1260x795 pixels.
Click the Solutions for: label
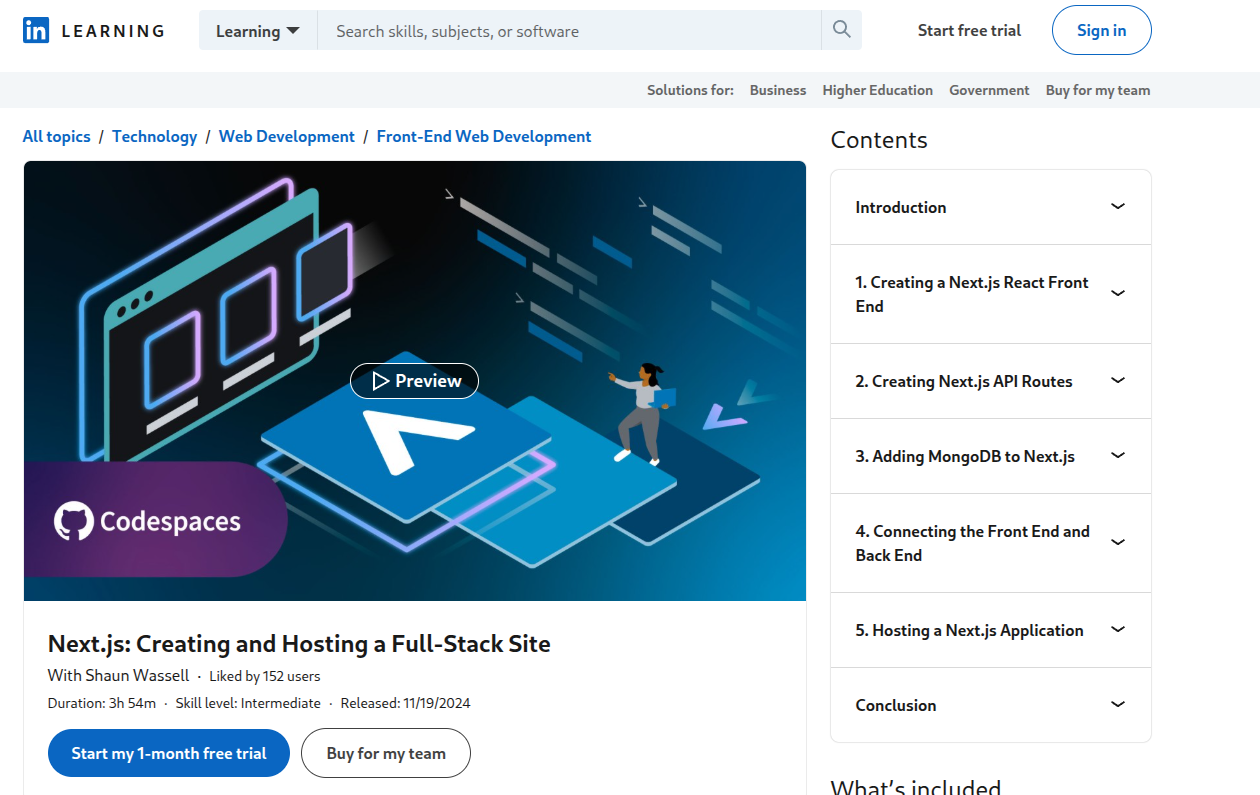690,90
